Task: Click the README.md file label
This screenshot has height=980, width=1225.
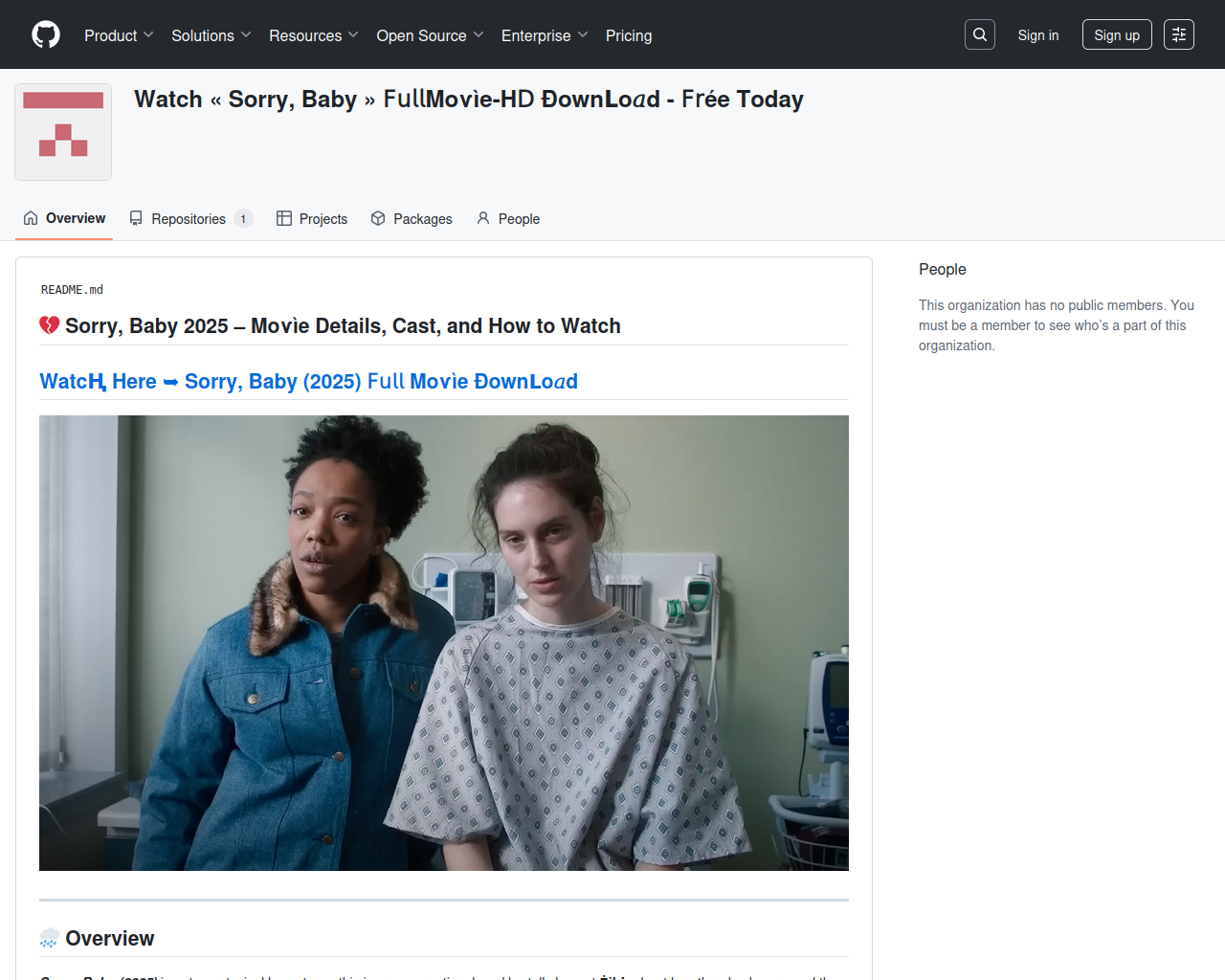Action: [72, 289]
